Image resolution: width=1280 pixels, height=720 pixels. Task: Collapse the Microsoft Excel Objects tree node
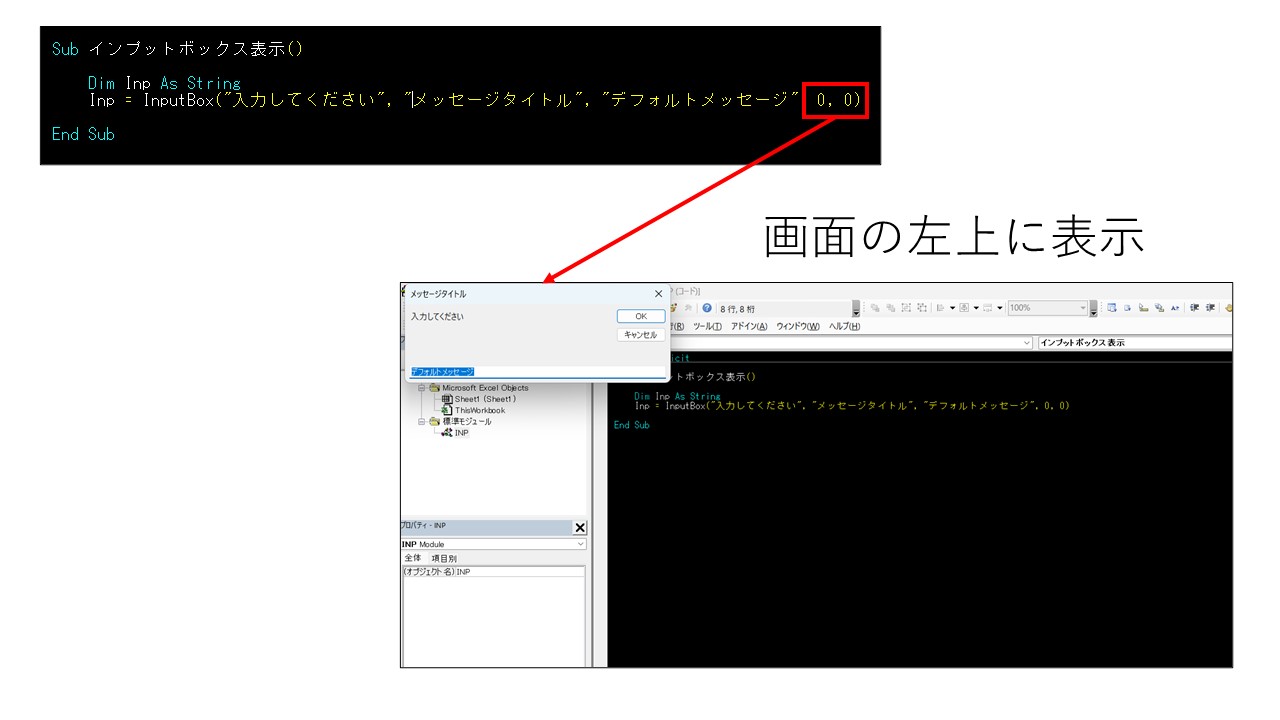click(422, 388)
